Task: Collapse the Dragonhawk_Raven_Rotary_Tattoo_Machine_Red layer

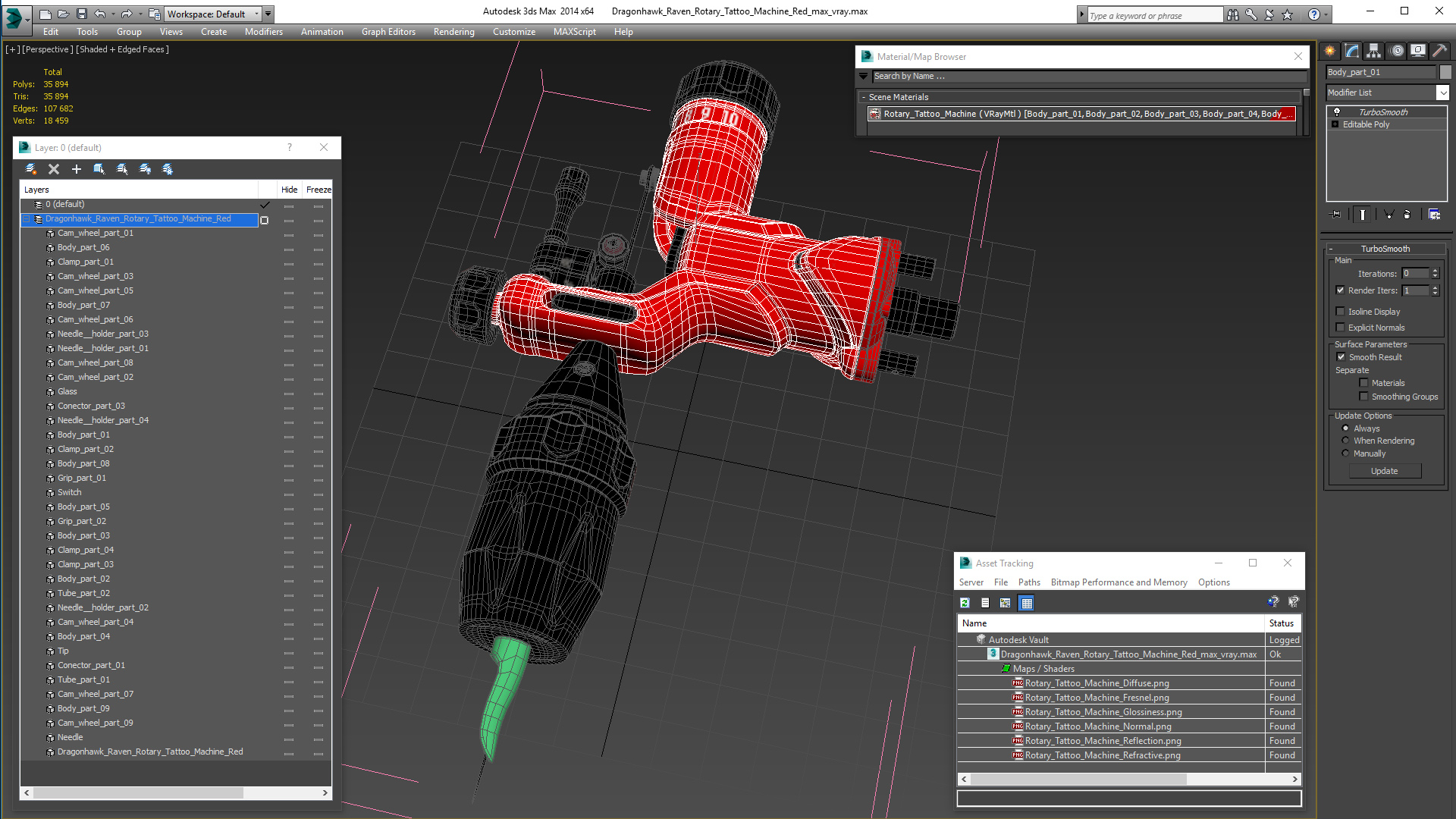Action: pyautogui.click(x=27, y=219)
